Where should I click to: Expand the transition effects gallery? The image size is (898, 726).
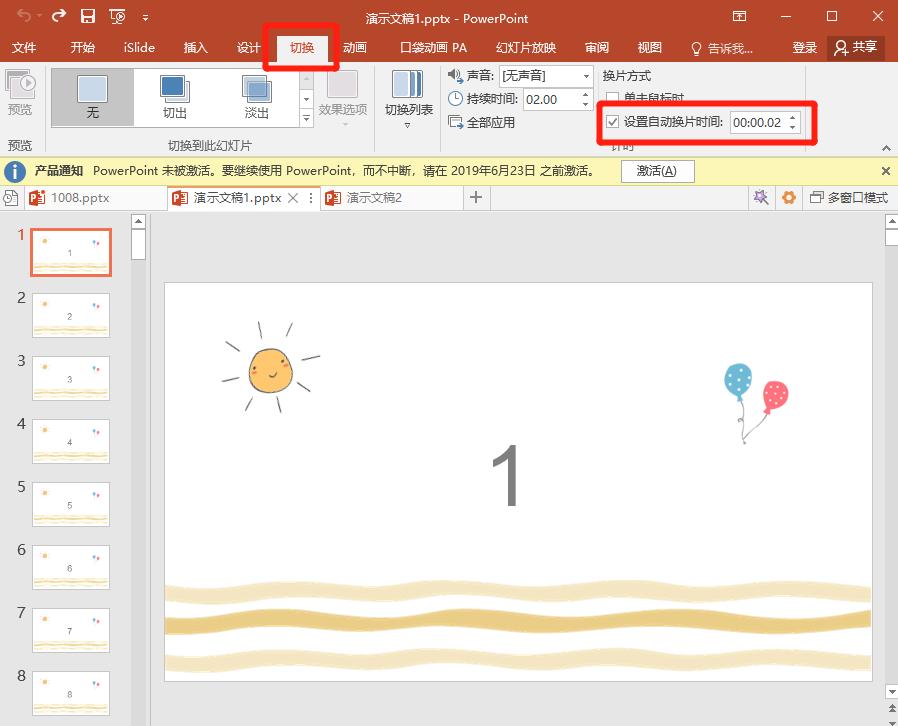tap(307, 119)
